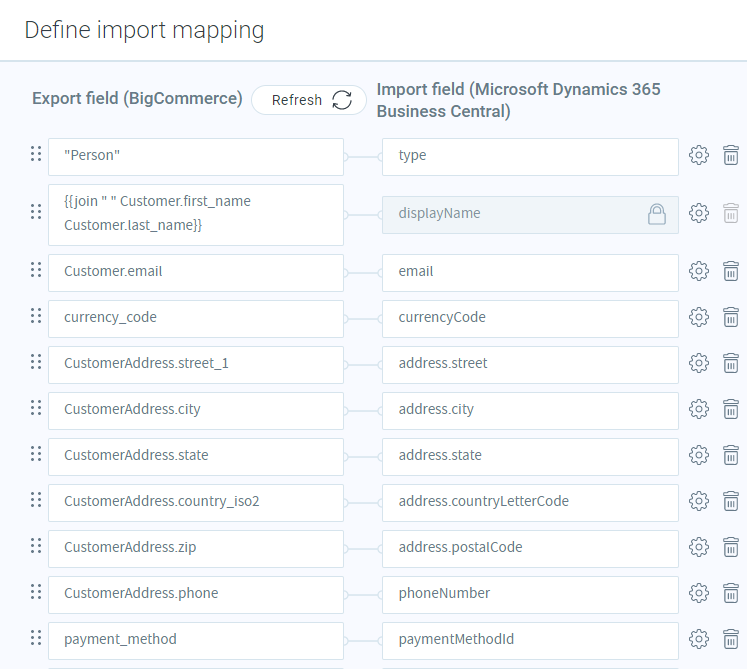Click drag handle of CustomerAddress.country_iso2 row
This screenshot has width=747, height=669.
pos(36,499)
